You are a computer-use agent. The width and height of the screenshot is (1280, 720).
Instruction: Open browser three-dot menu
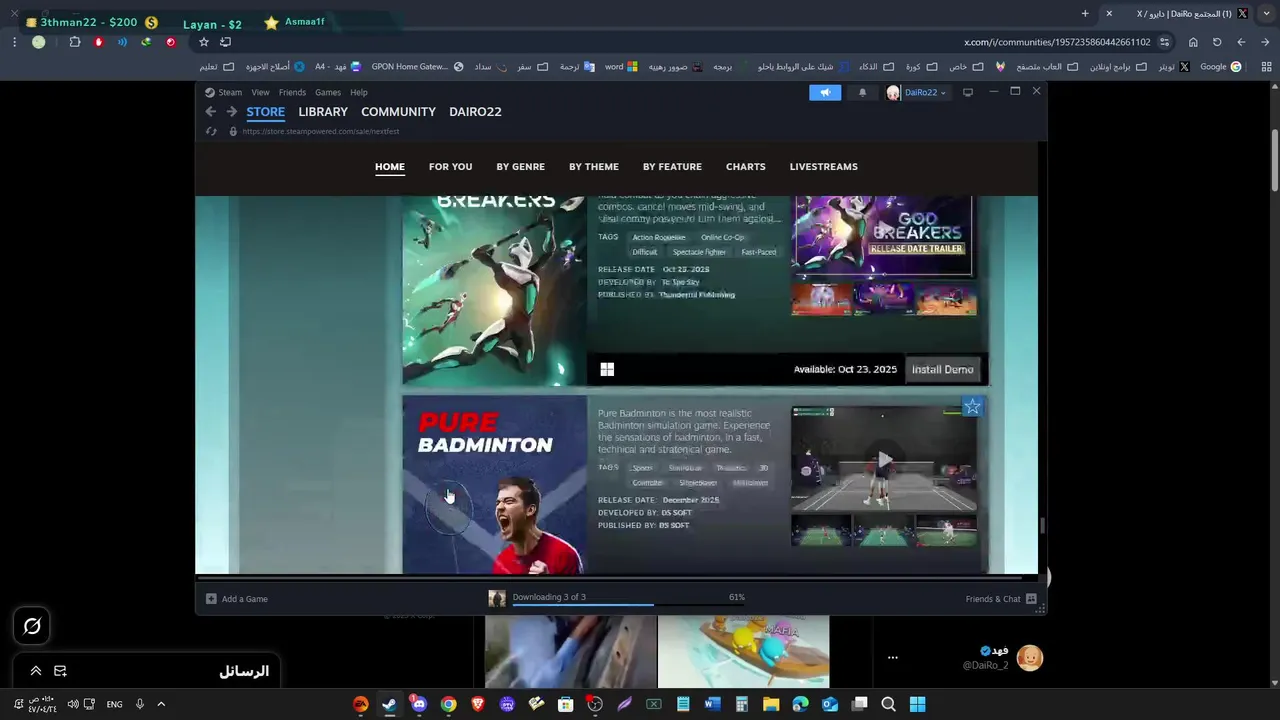click(x=14, y=42)
